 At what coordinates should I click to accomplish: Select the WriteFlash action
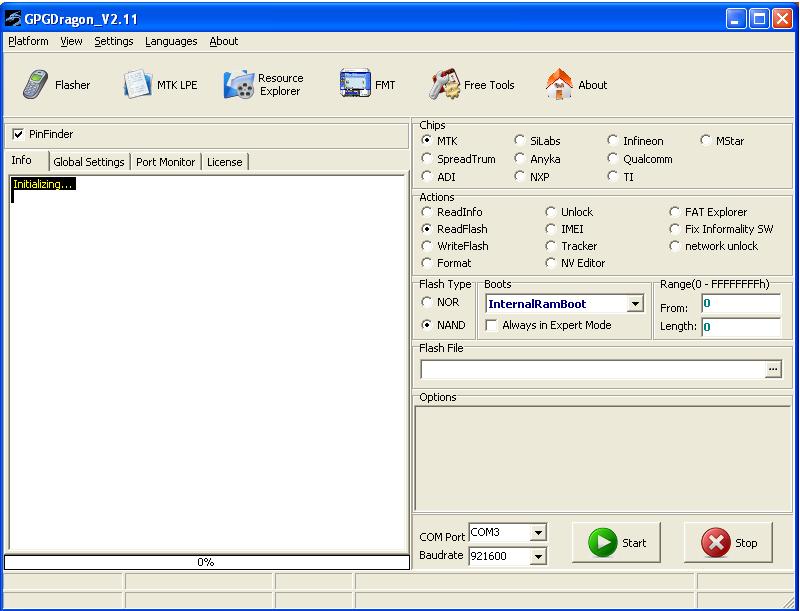pos(427,245)
